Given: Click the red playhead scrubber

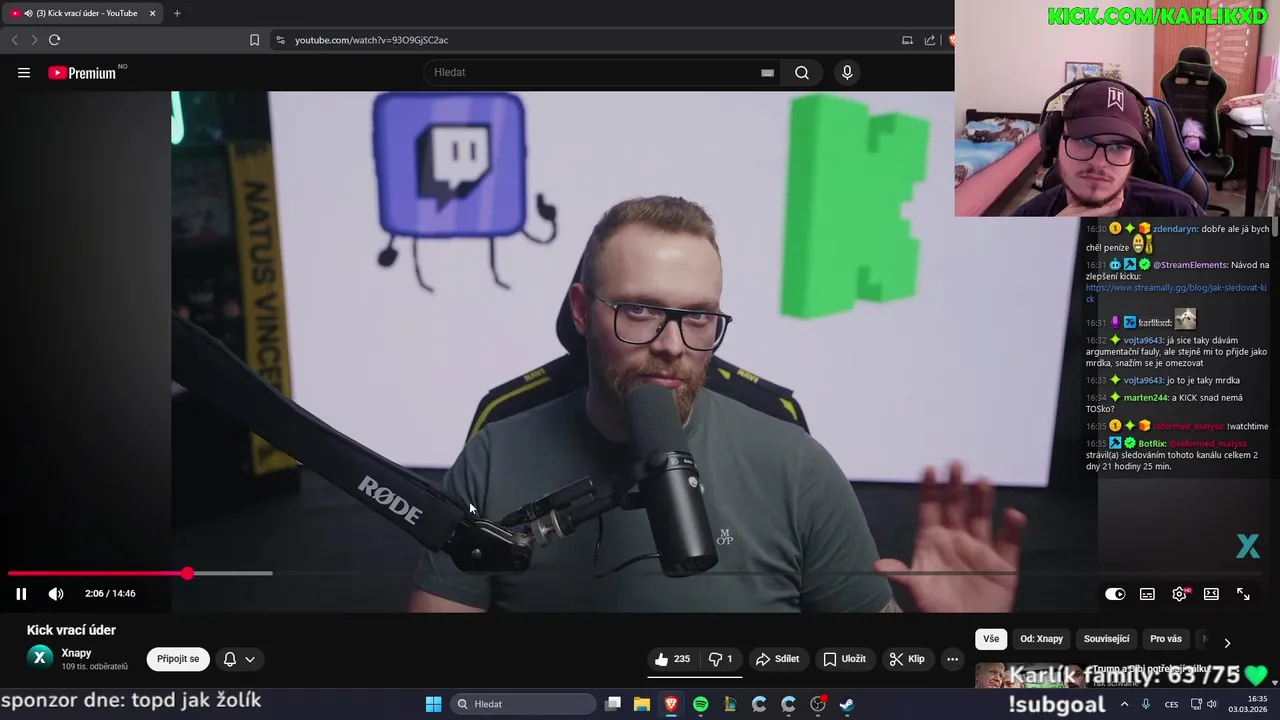Looking at the screenshot, I should coord(187,573).
